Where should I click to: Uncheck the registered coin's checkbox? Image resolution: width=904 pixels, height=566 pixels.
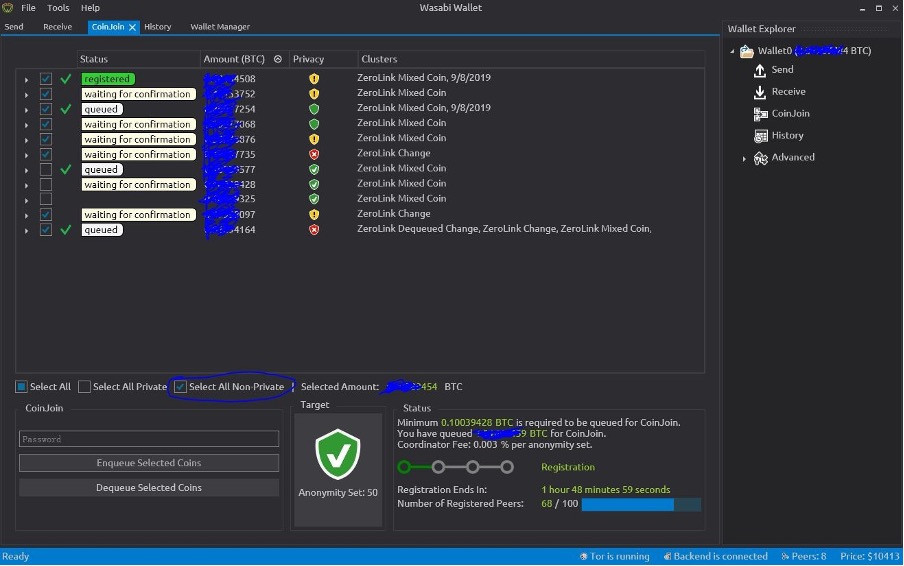pos(46,78)
